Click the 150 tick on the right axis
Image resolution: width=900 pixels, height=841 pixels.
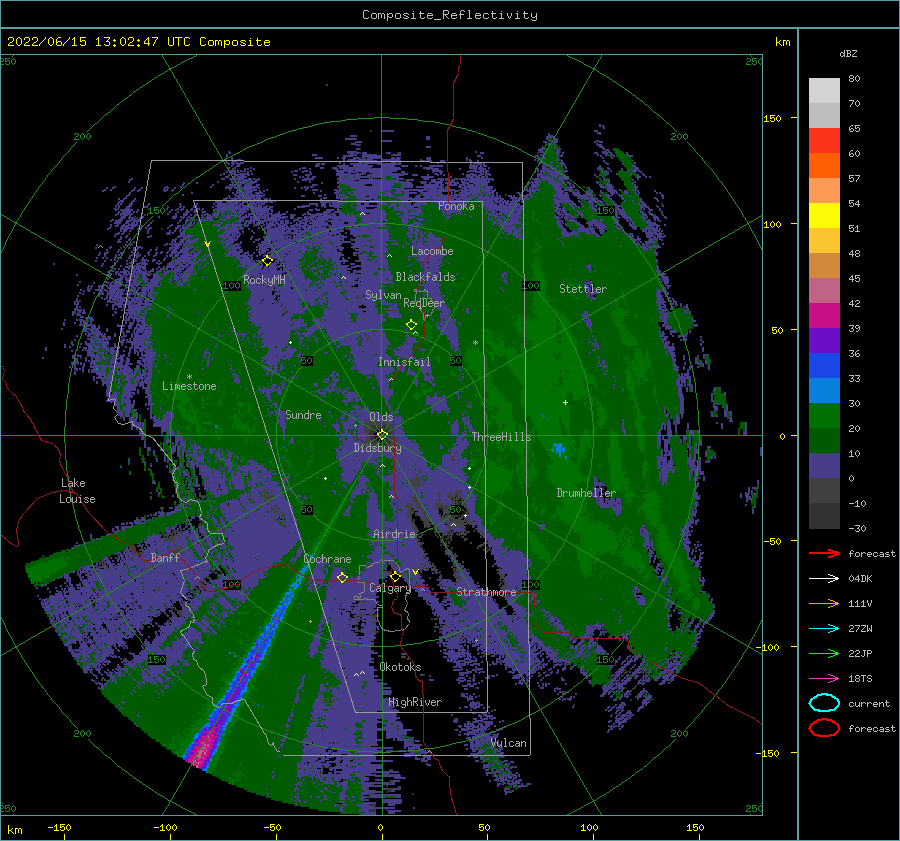click(773, 118)
